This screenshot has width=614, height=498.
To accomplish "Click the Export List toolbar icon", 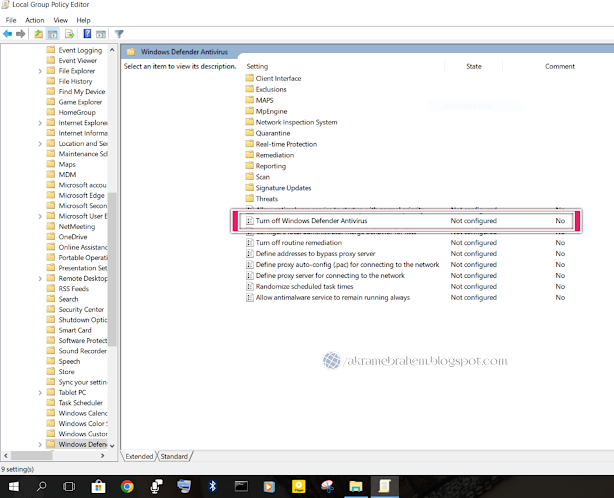I will (70, 34).
